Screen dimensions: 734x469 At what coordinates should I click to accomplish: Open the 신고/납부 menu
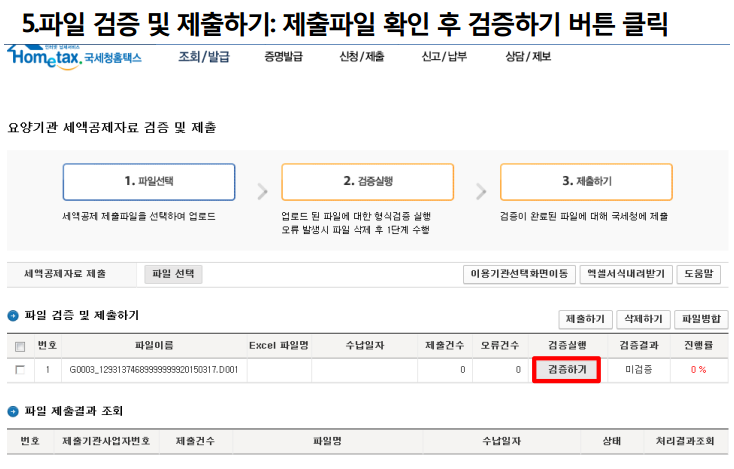[445, 57]
